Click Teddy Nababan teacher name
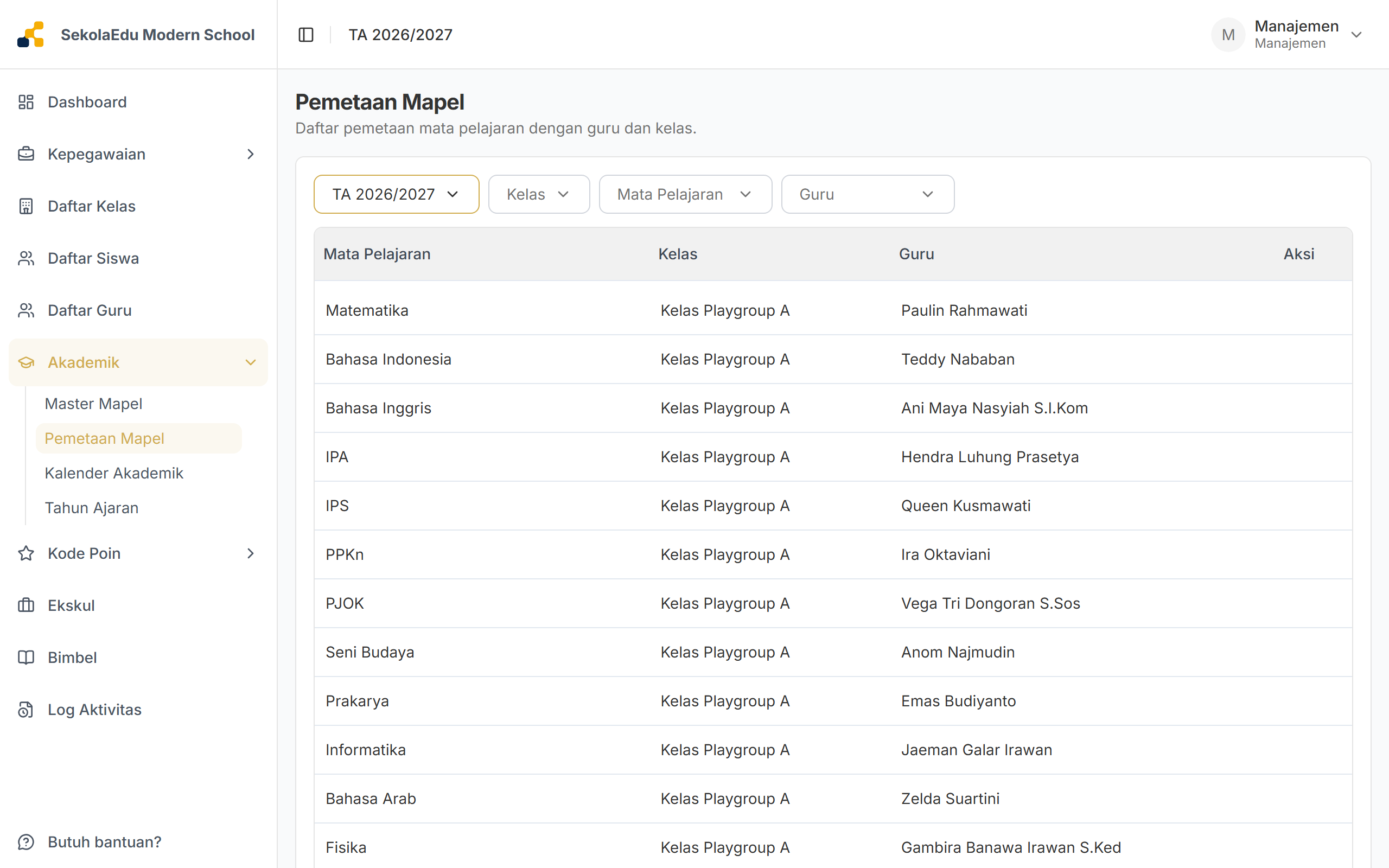Viewport: 1389px width, 868px height. [x=958, y=359]
